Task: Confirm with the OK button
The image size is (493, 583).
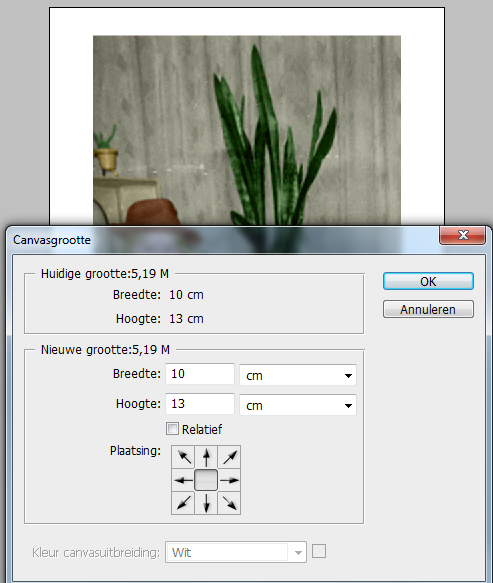Action: [x=428, y=281]
